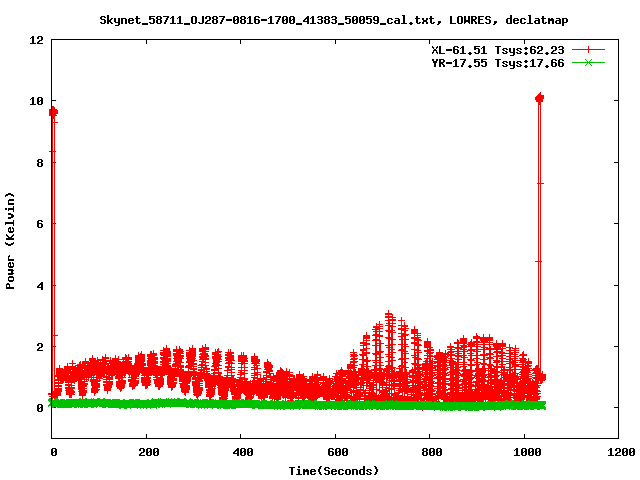Click y-axis tick label 4
Image resolution: width=640 pixels, height=480 pixels.
click(40, 286)
